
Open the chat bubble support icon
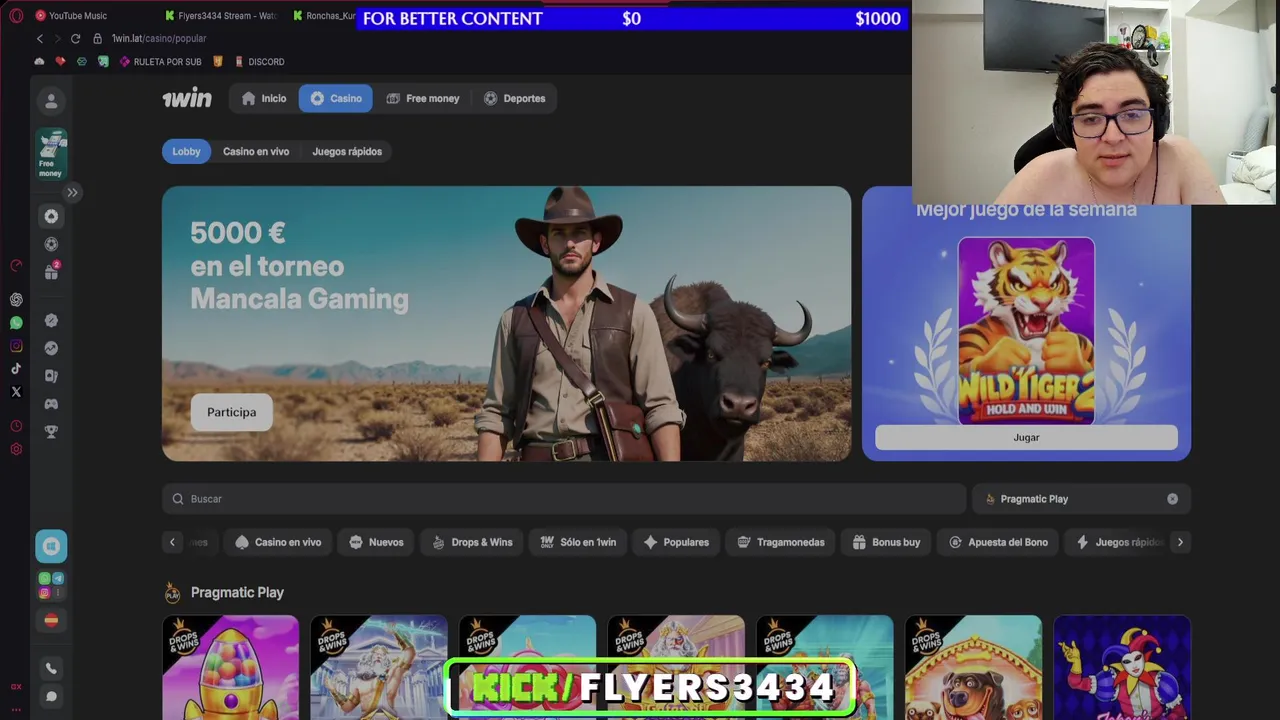pyautogui.click(x=51, y=696)
